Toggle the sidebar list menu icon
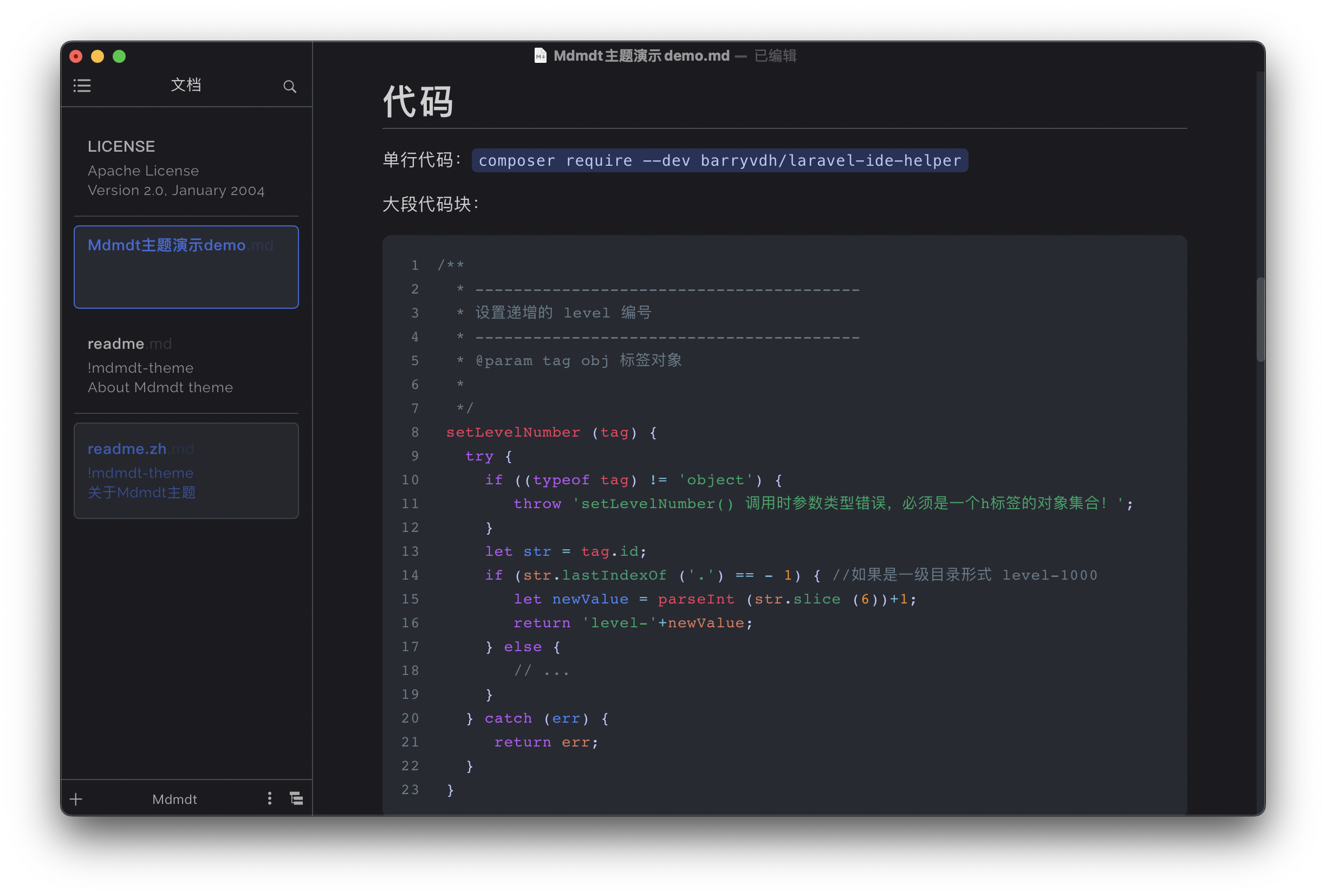The height and width of the screenshot is (896, 1326). [x=82, y=86]
